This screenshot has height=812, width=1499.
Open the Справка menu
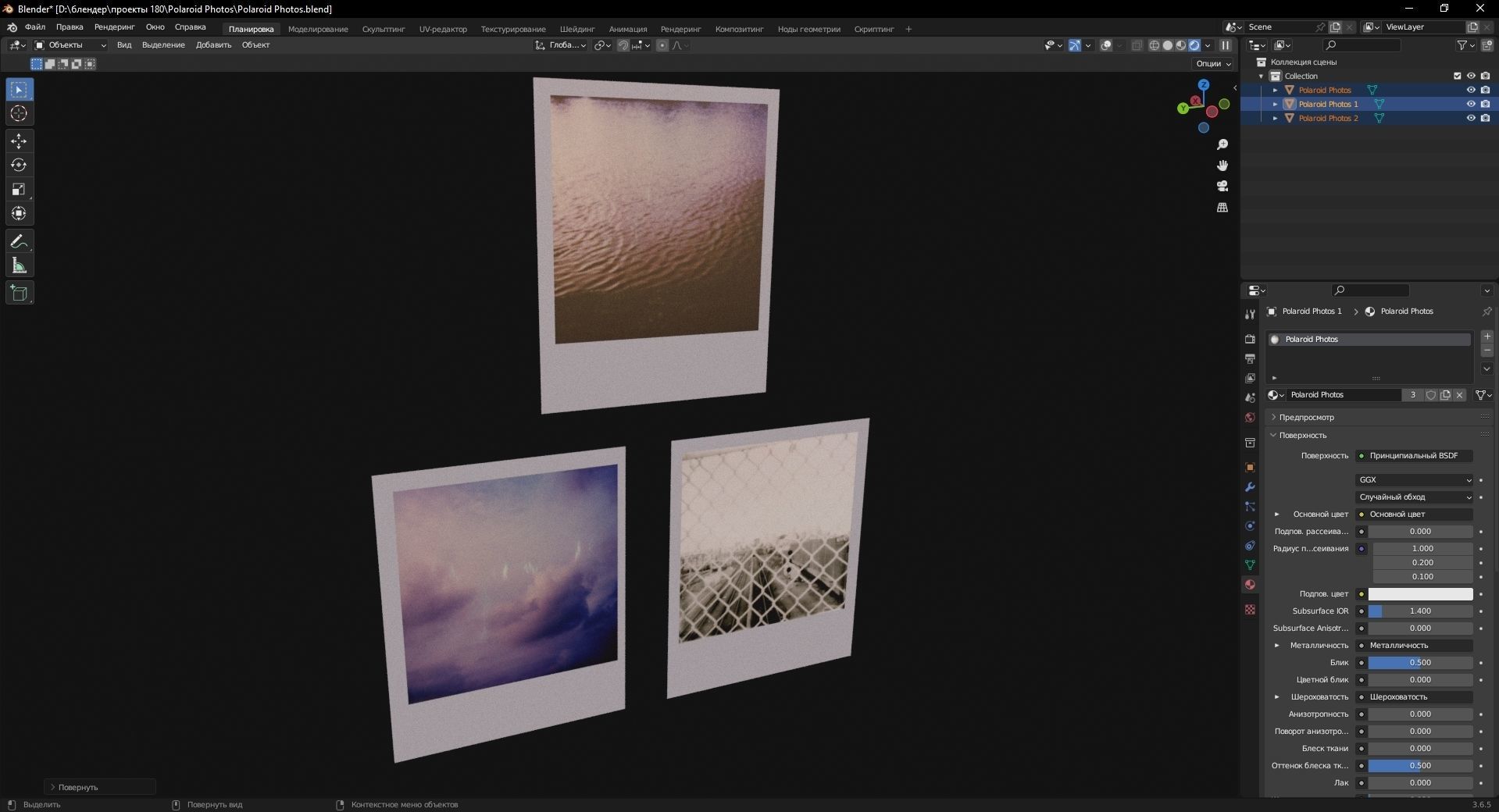coord(190,27)
